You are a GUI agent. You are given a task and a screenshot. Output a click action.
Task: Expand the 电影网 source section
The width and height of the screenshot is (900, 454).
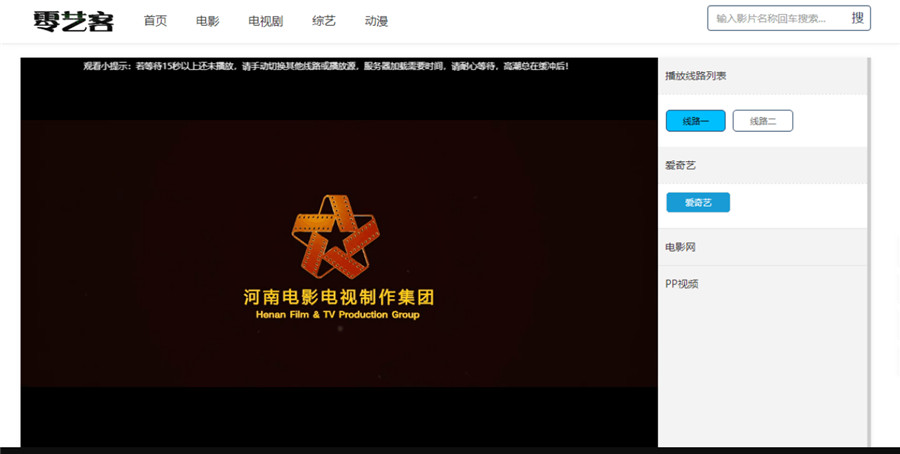[763, 247]
